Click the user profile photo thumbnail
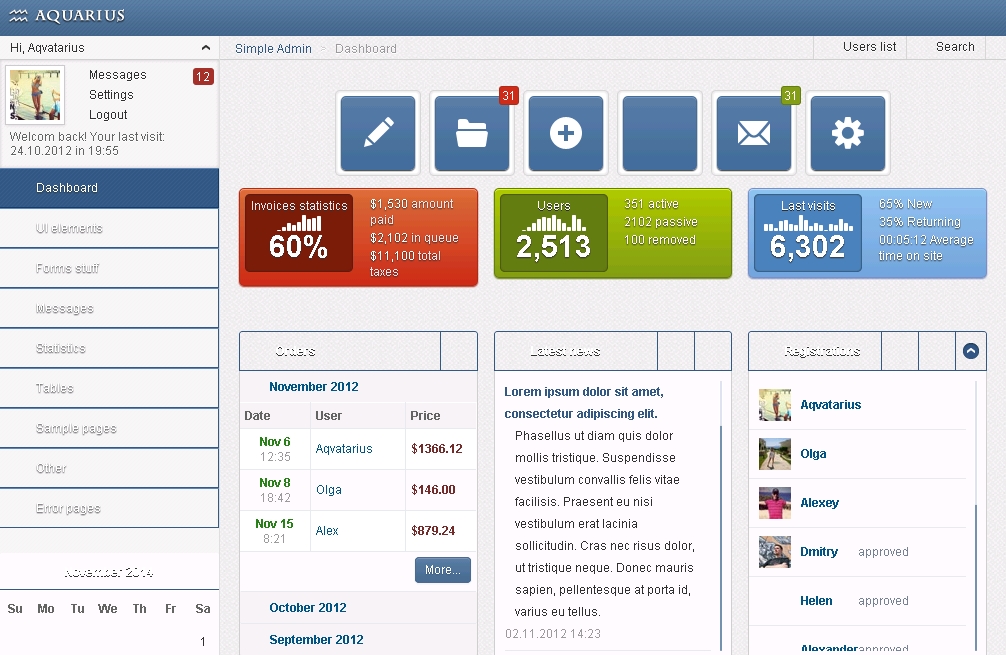1006x655 pixels. coord(36,95)
